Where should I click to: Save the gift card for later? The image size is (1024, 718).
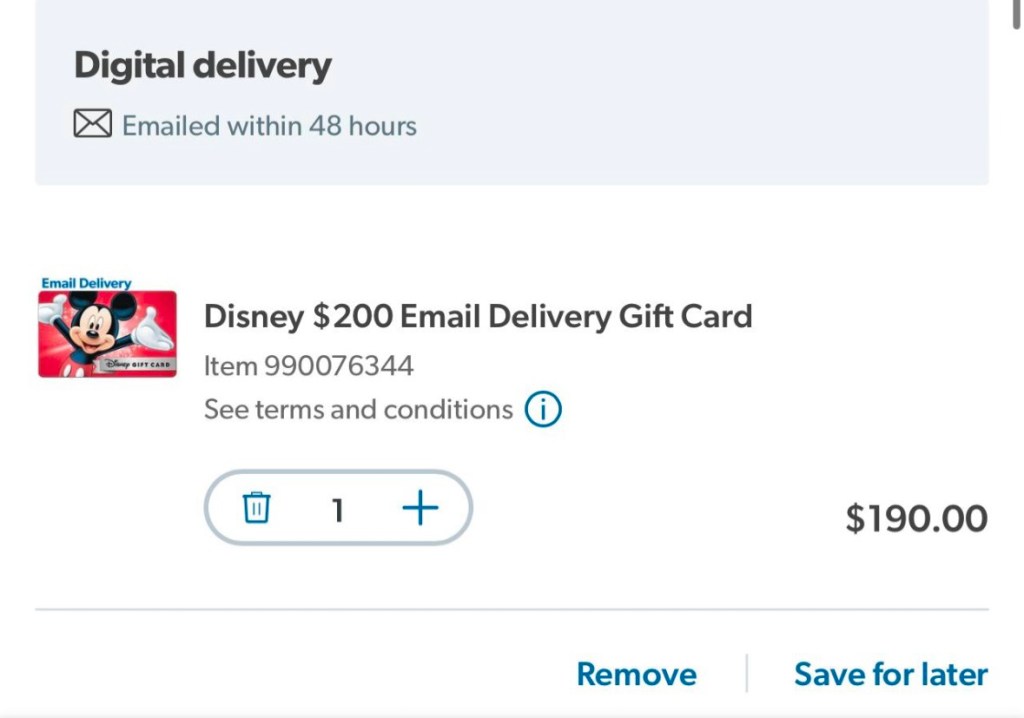click(890, 674)
